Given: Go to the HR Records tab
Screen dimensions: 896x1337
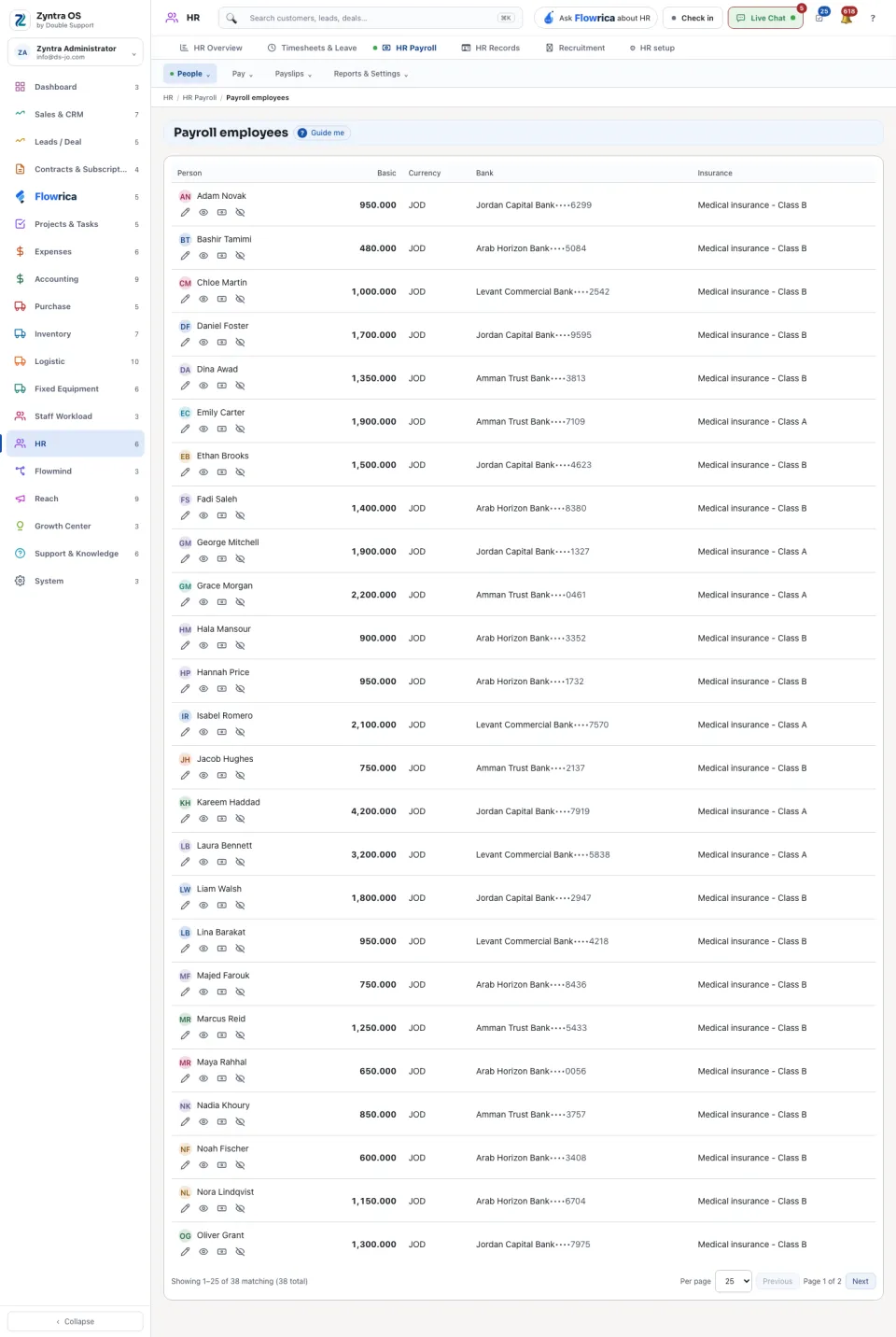Looking at the screenshot, I should [491, 48].
